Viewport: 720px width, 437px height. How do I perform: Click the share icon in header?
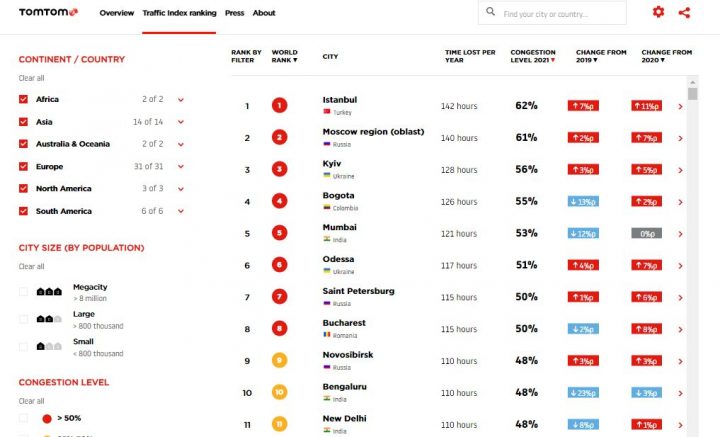(684, 12)
